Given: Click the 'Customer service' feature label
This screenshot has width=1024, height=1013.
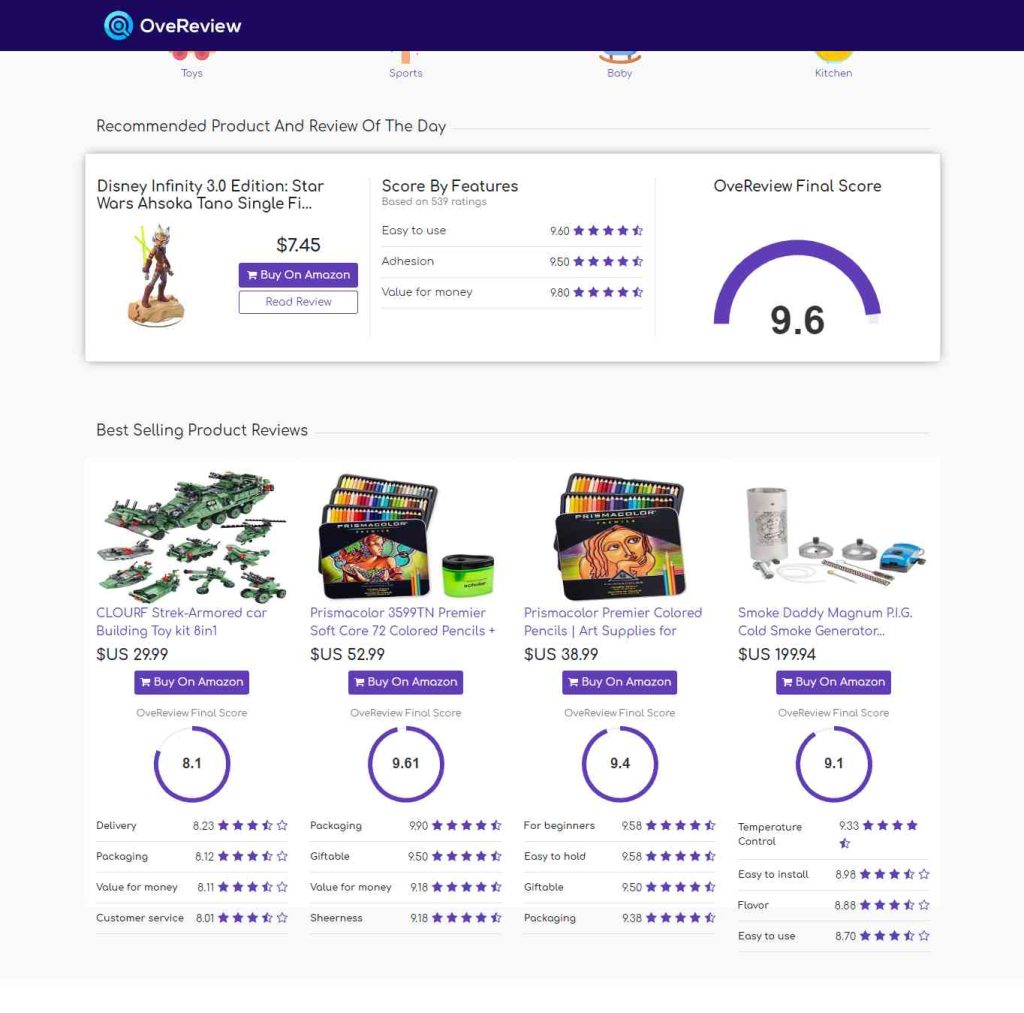Looking at the screenshot, I should tap(140, 918).
